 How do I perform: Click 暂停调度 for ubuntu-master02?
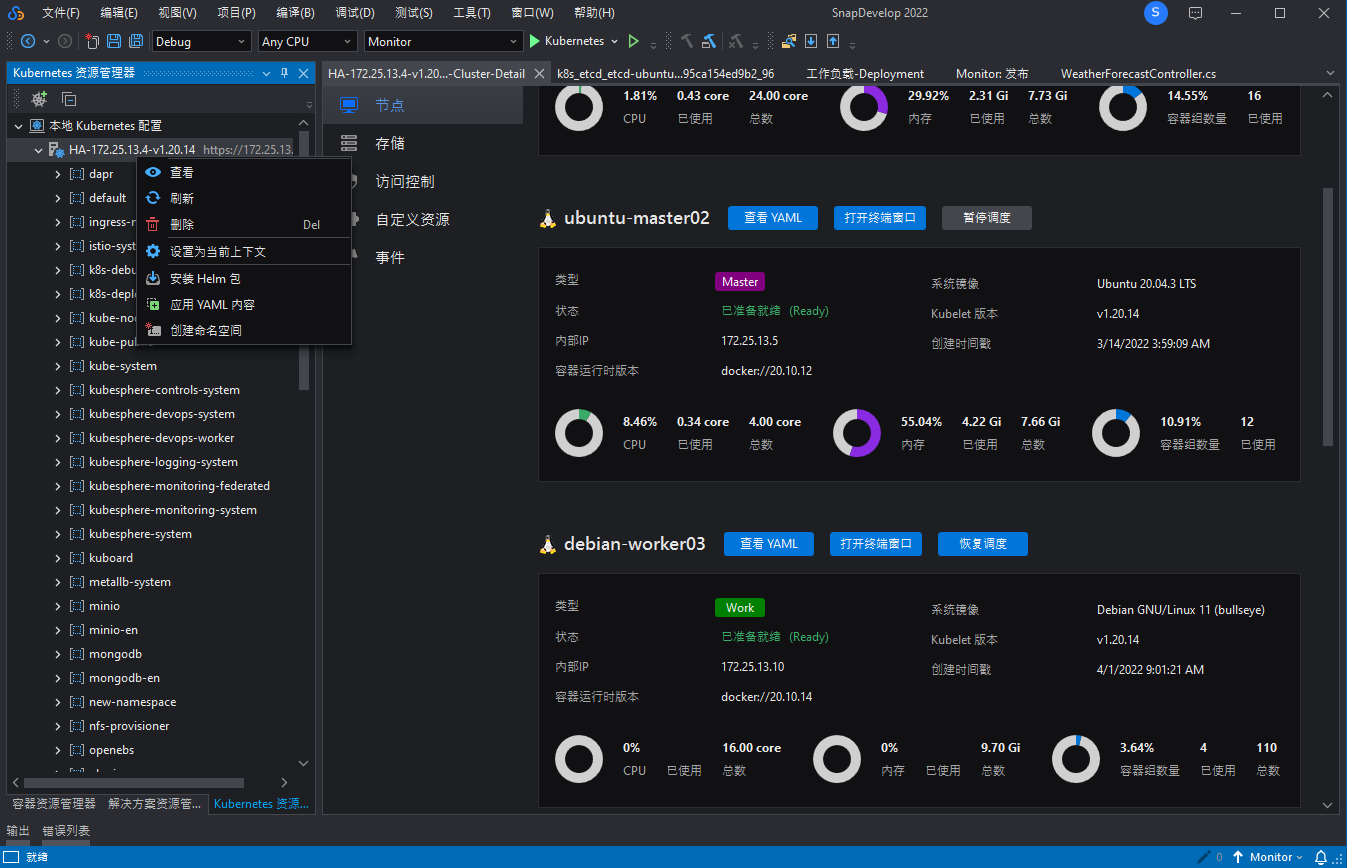point(987,218)
